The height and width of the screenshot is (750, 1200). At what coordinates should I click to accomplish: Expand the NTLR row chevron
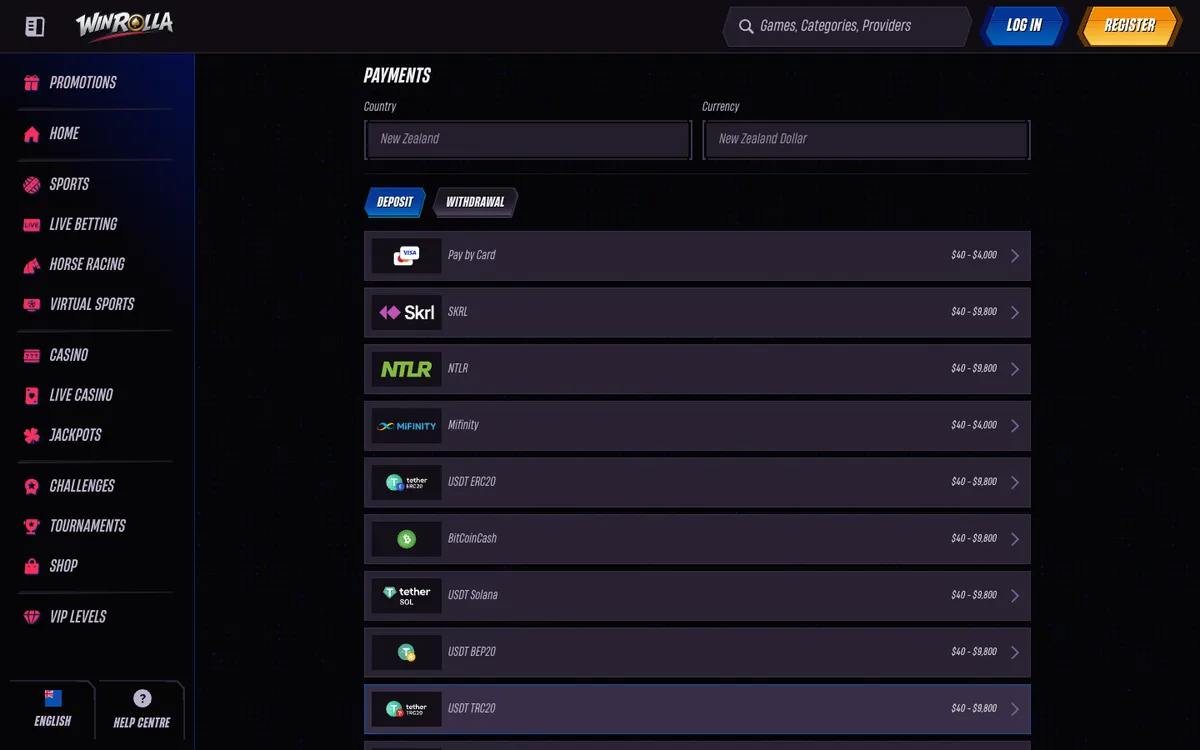[1015, 369]
